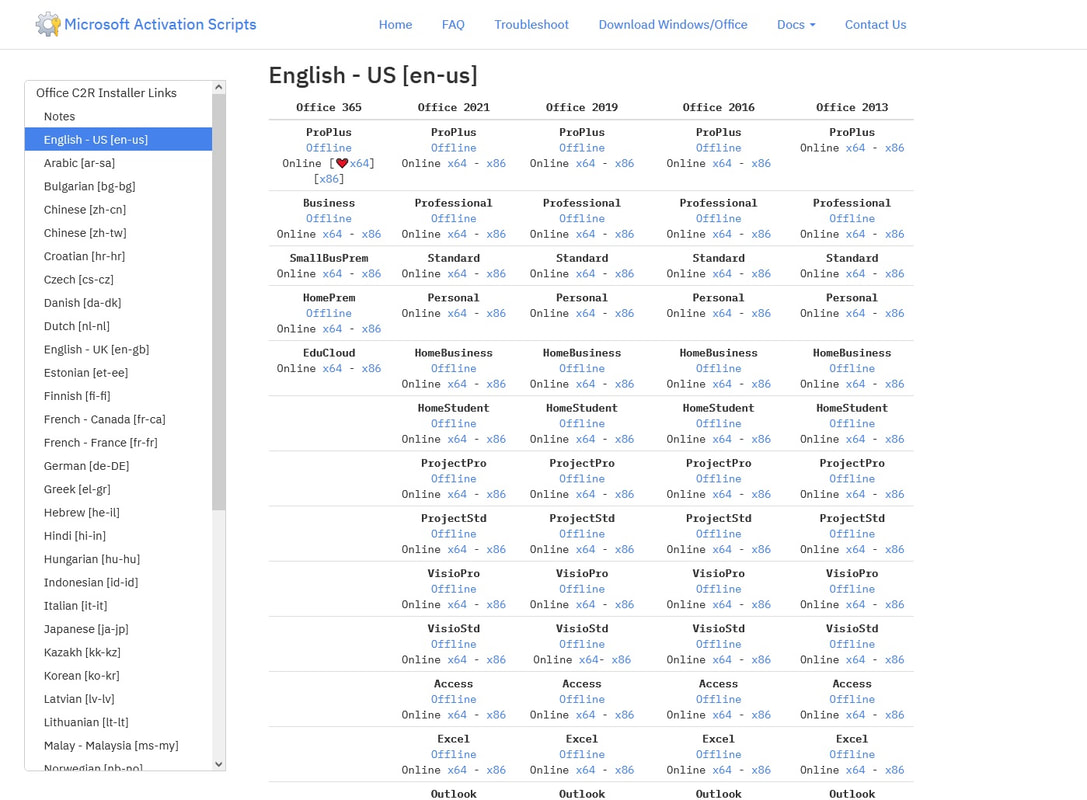Viewport: 1087px width, 800px height.
Task: Select Arabic [ar-sa] language in sidebar
Action: (79, 163)
